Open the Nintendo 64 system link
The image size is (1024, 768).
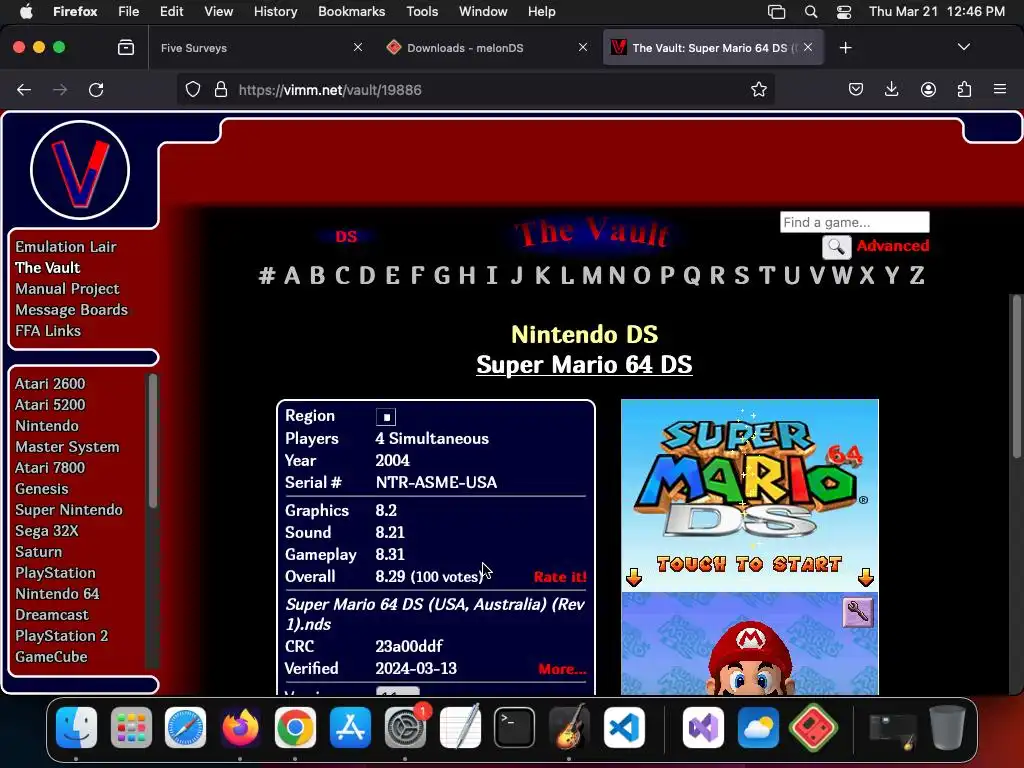point(57,594)
